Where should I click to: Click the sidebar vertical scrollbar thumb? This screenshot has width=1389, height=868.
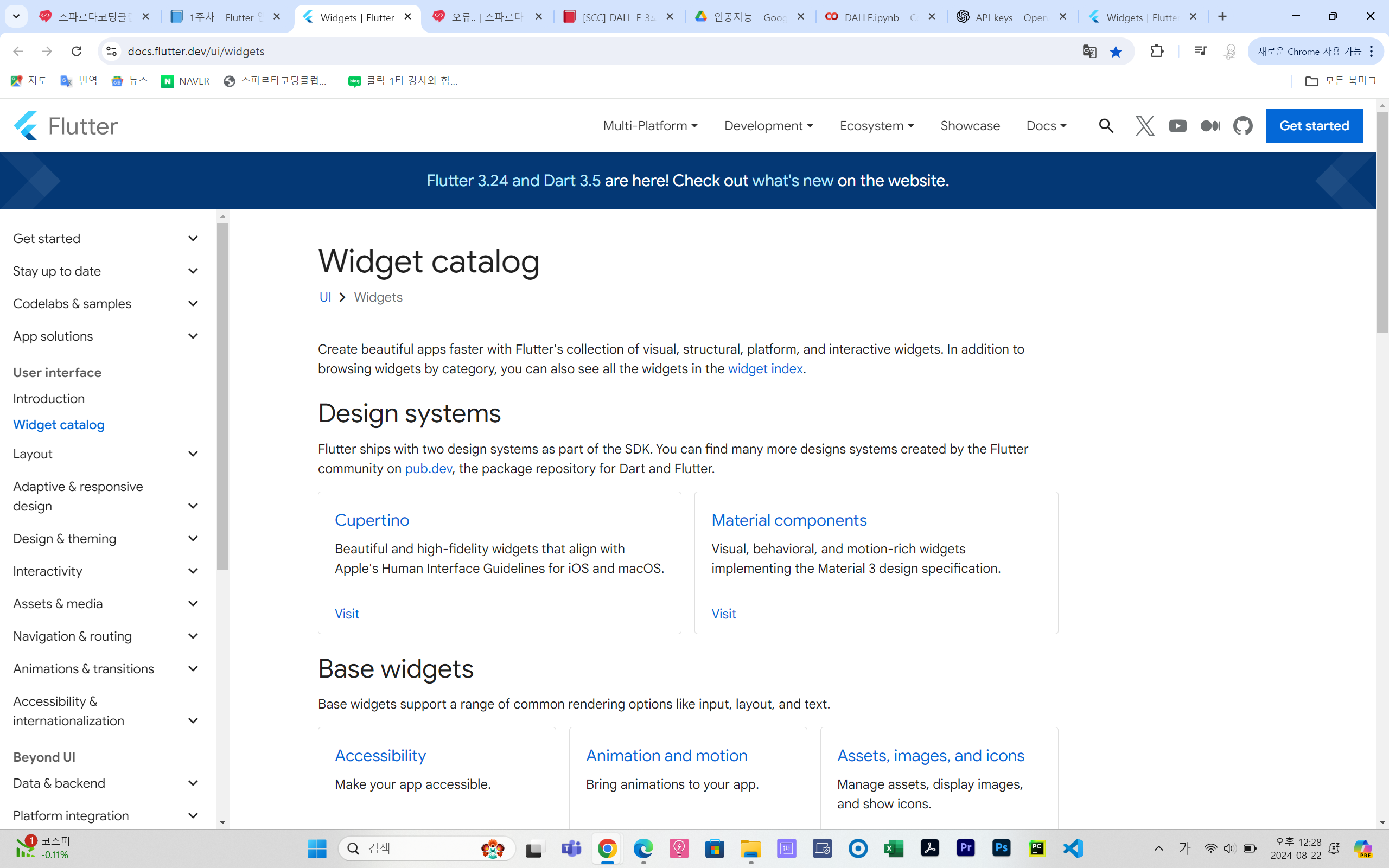click(222, 396)
